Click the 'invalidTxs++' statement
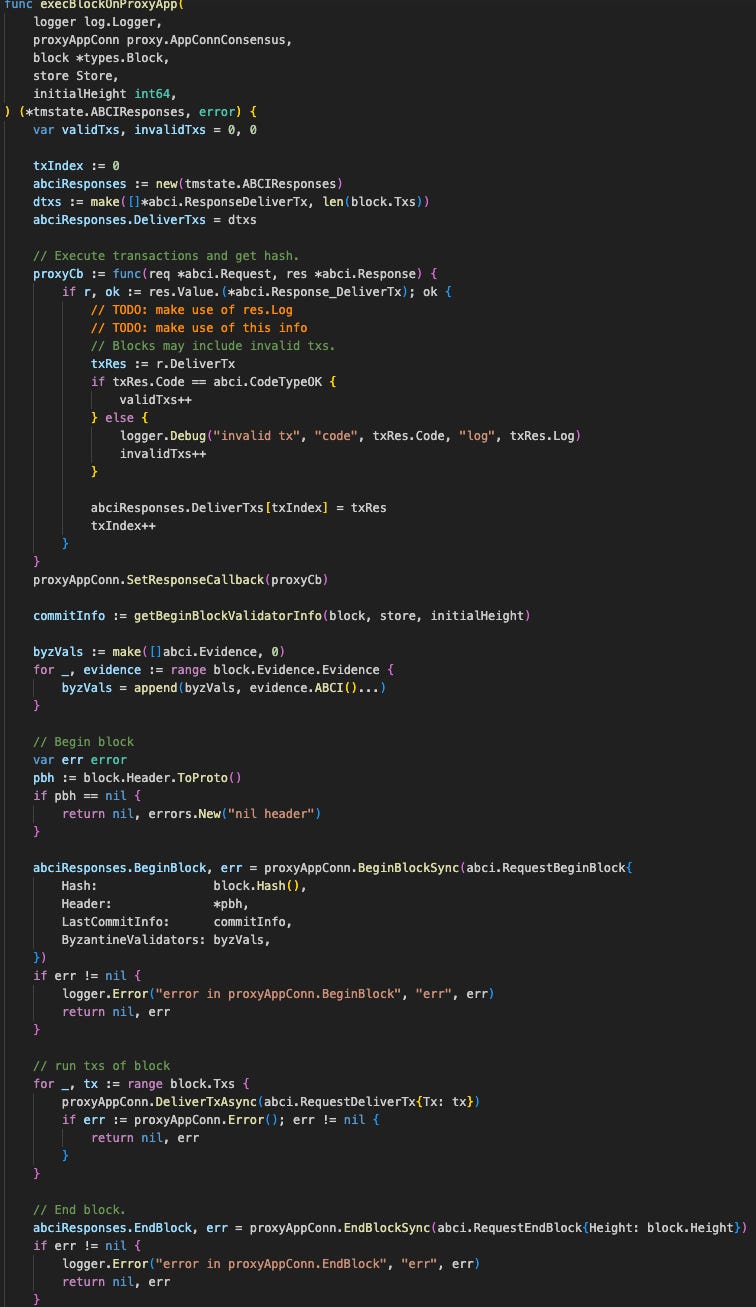The image size is (756, 1307). (x=162, y=453)
